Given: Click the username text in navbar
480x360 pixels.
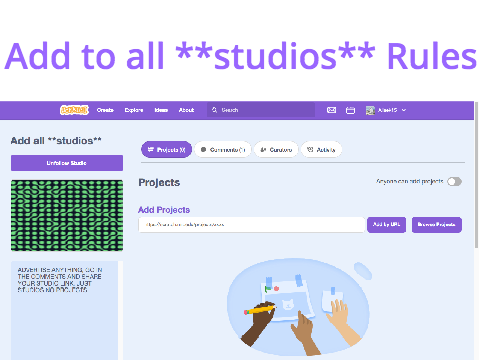Looking at the screenshot, I should click(387, 110).
